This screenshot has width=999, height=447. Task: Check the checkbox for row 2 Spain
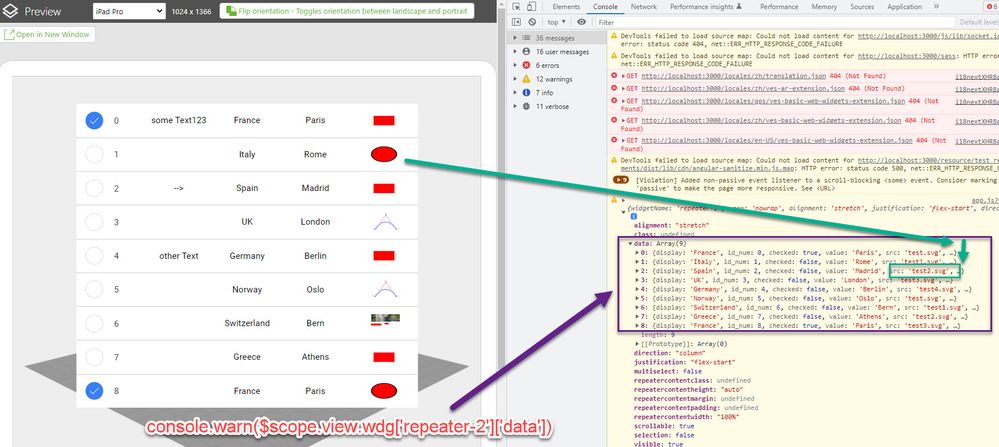[x=94, y=188]
